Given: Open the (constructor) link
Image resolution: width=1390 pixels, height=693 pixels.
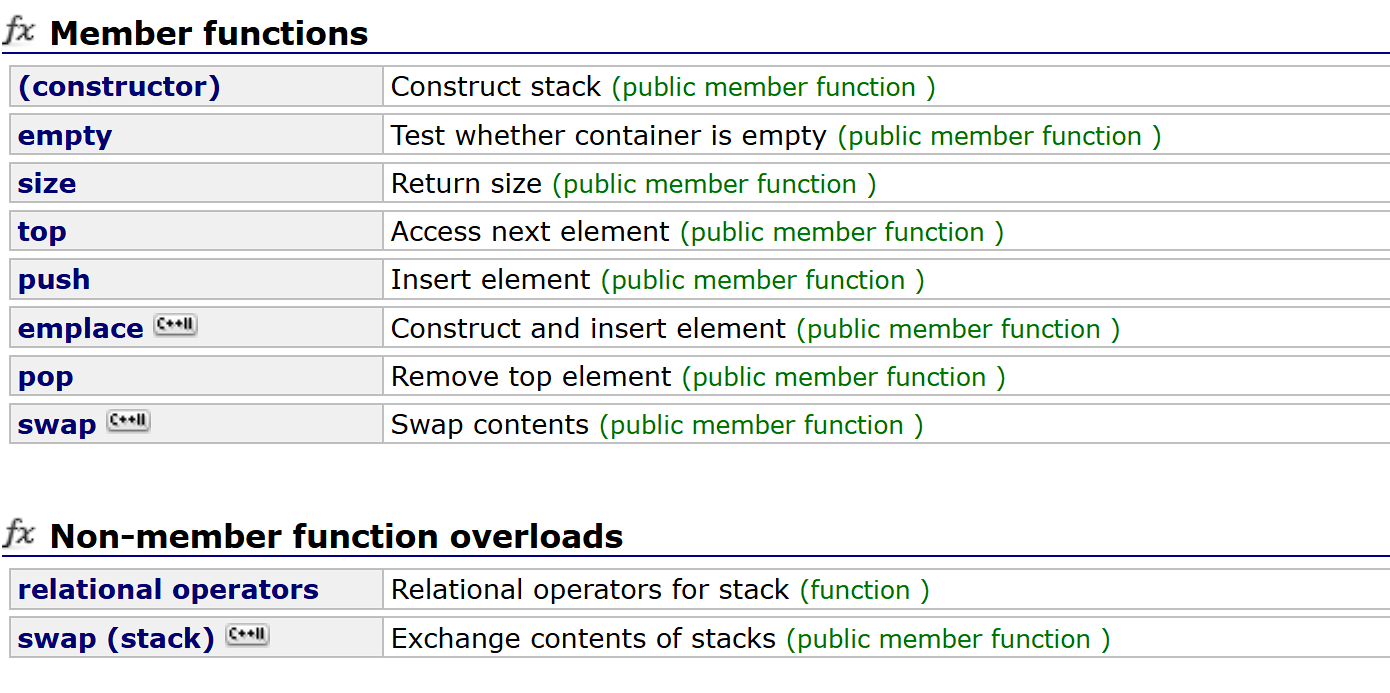Looking at the screenshot, I should [x=119, y=87].
